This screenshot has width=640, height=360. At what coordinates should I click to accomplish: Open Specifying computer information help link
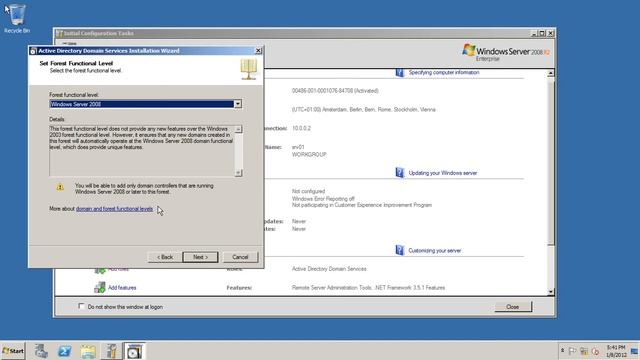(x=444, y=72)
